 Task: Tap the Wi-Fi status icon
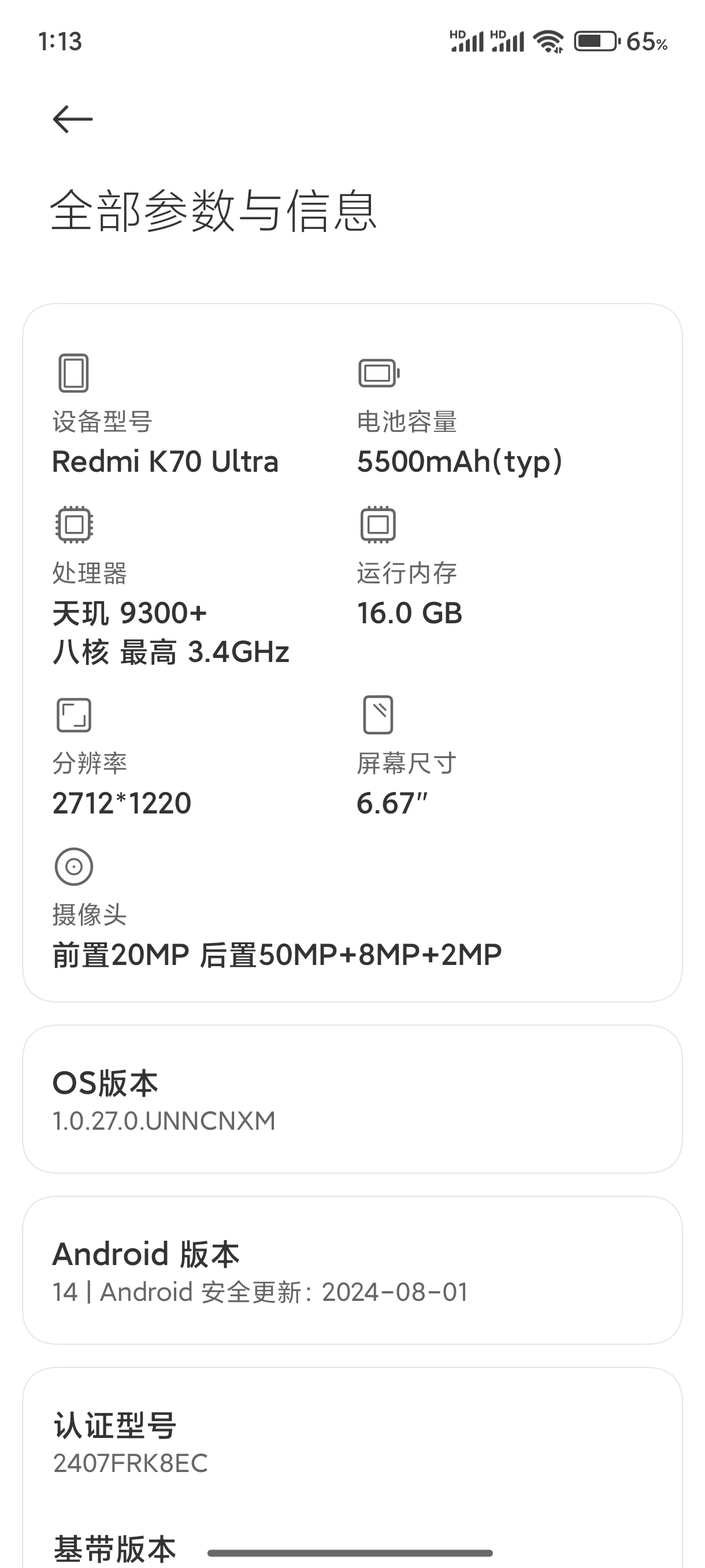click(x=547, y=42)
